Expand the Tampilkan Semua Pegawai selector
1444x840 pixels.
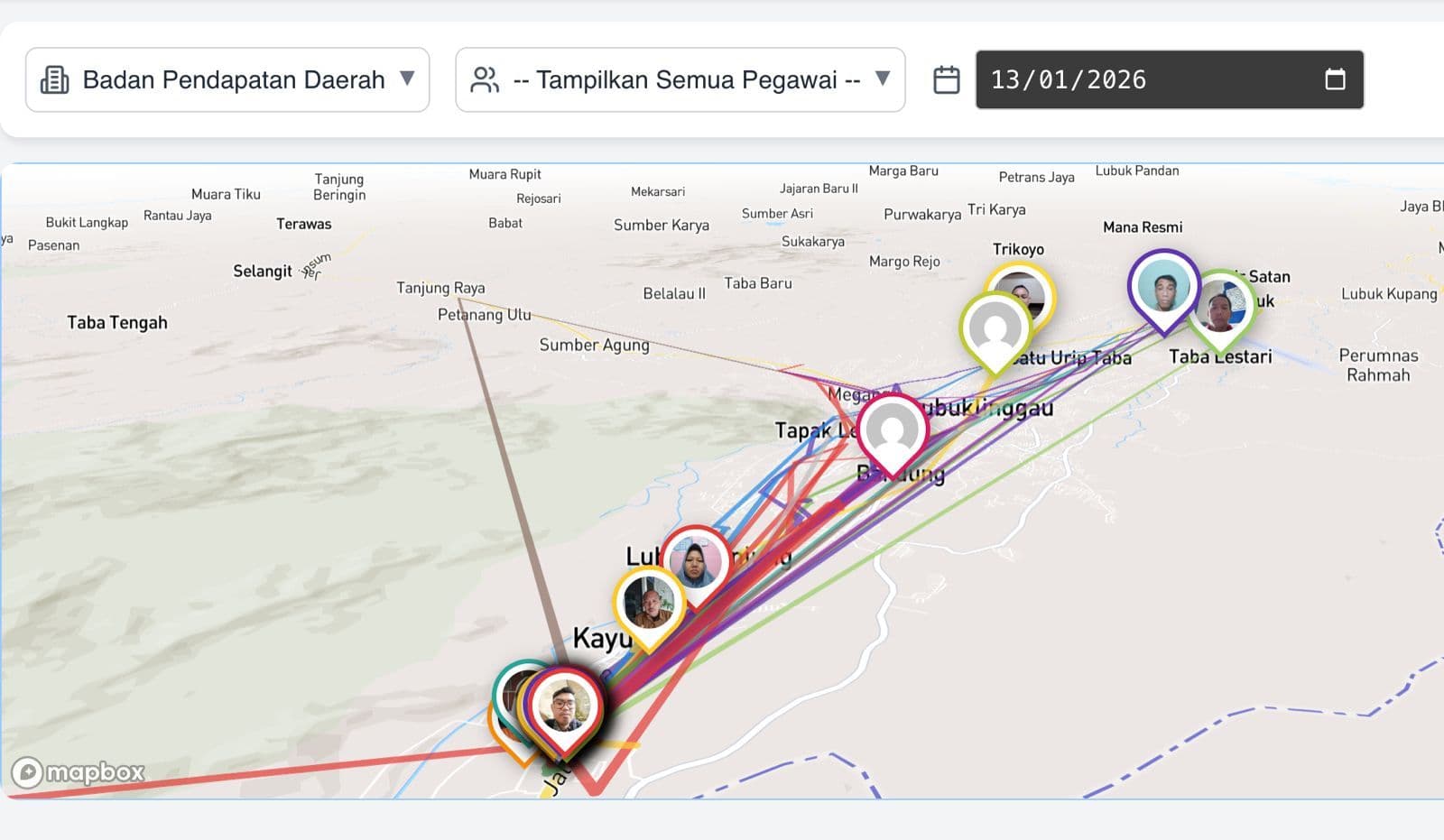(680, 79)
